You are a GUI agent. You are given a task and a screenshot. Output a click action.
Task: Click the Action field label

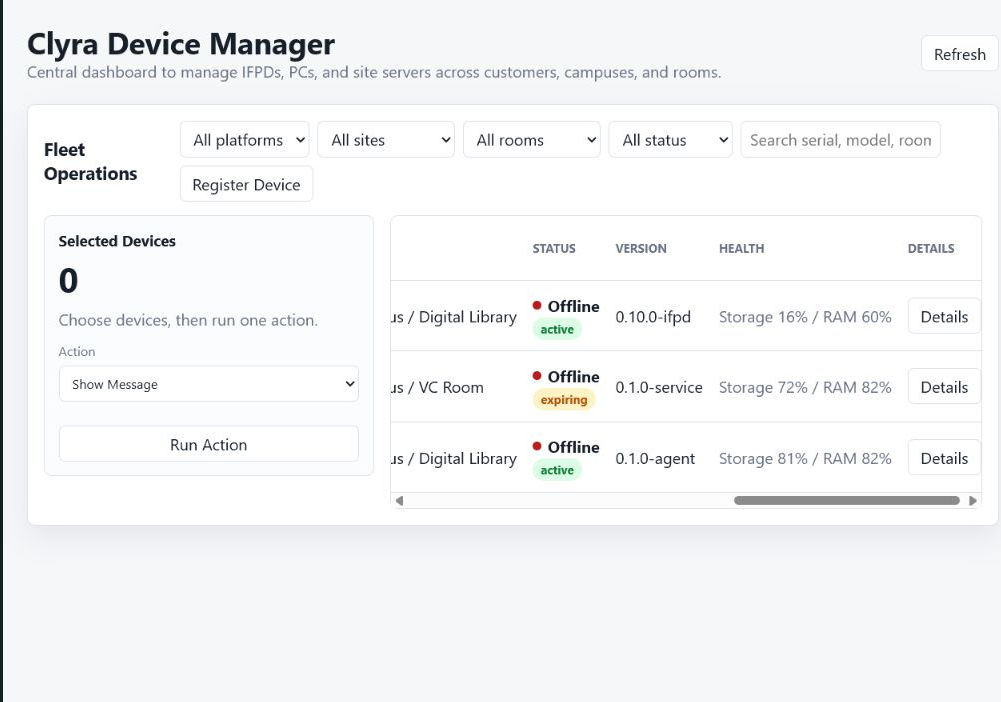tap(77, 351)
